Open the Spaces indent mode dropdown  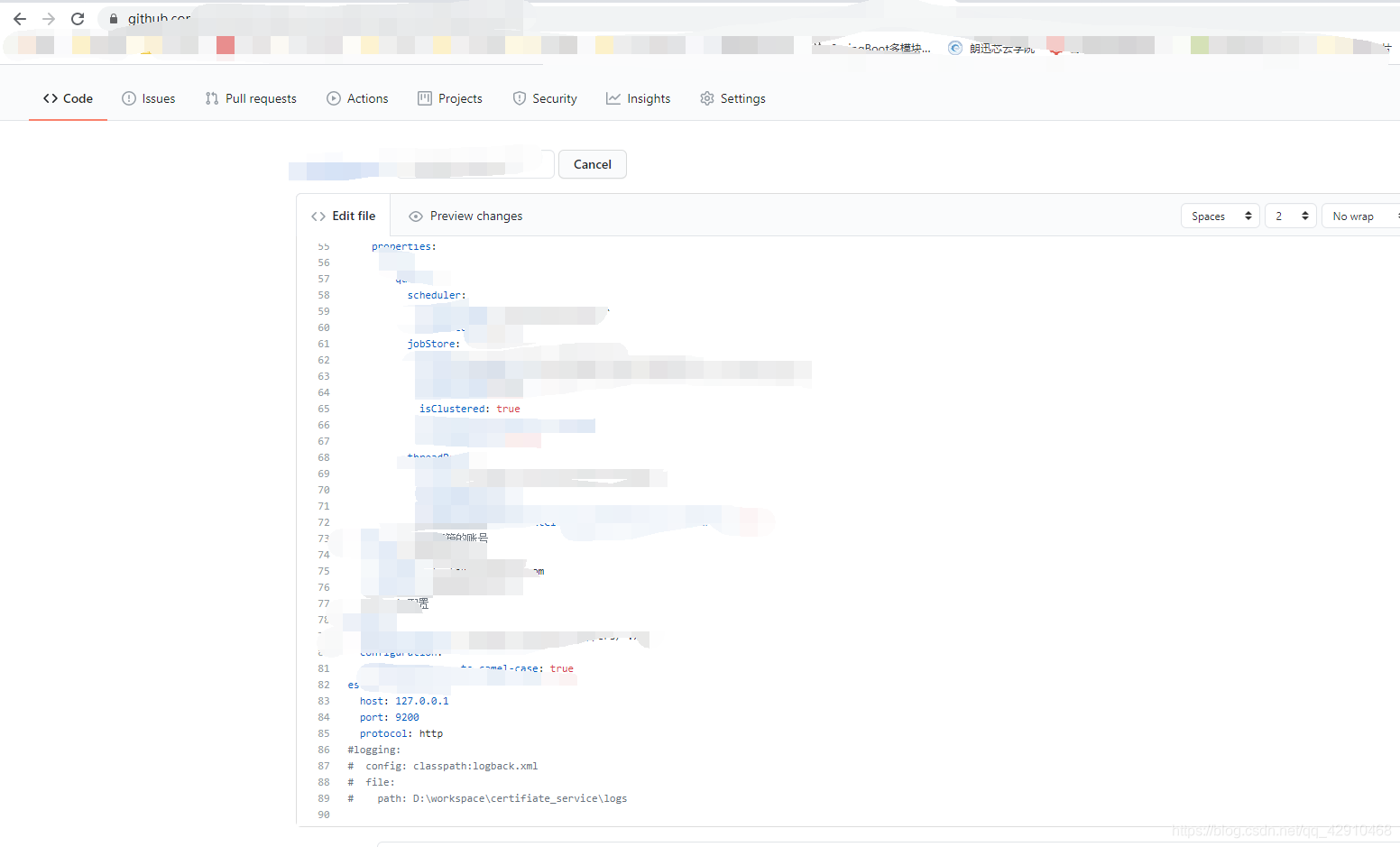coord(1220,216)
